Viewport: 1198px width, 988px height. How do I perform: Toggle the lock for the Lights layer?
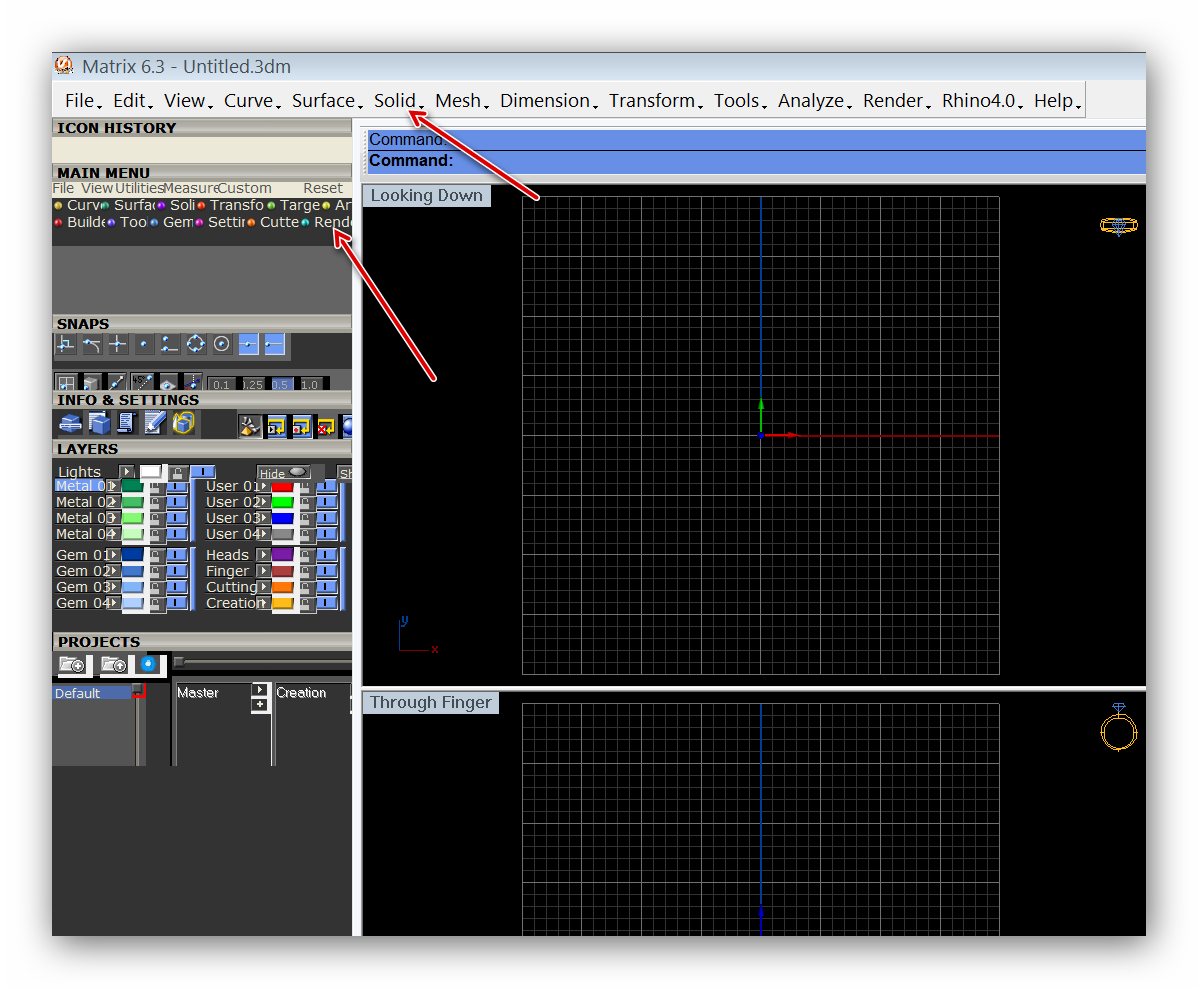(177, 472)
